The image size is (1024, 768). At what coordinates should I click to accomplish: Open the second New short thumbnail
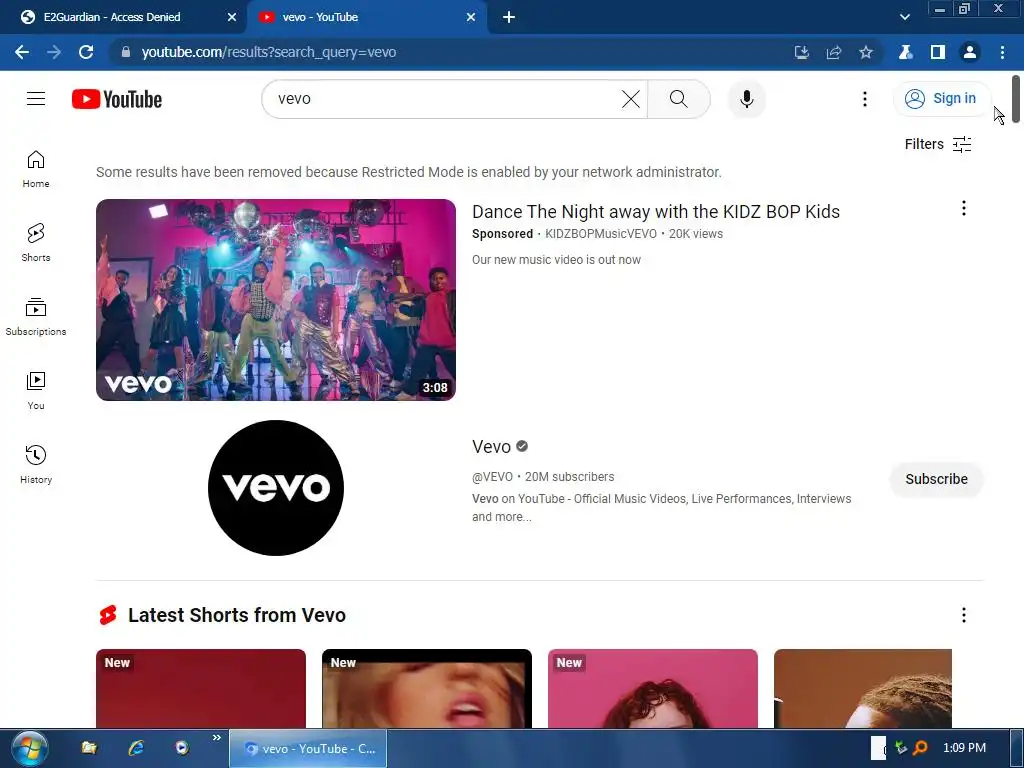click(x=426, y=688)
